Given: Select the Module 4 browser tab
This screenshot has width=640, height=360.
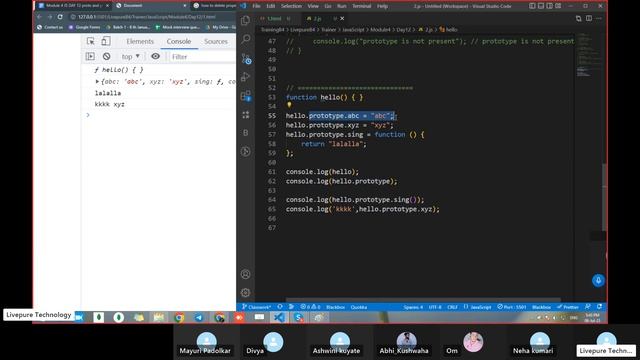Looking at the screenshot, I should pos(74,5).
